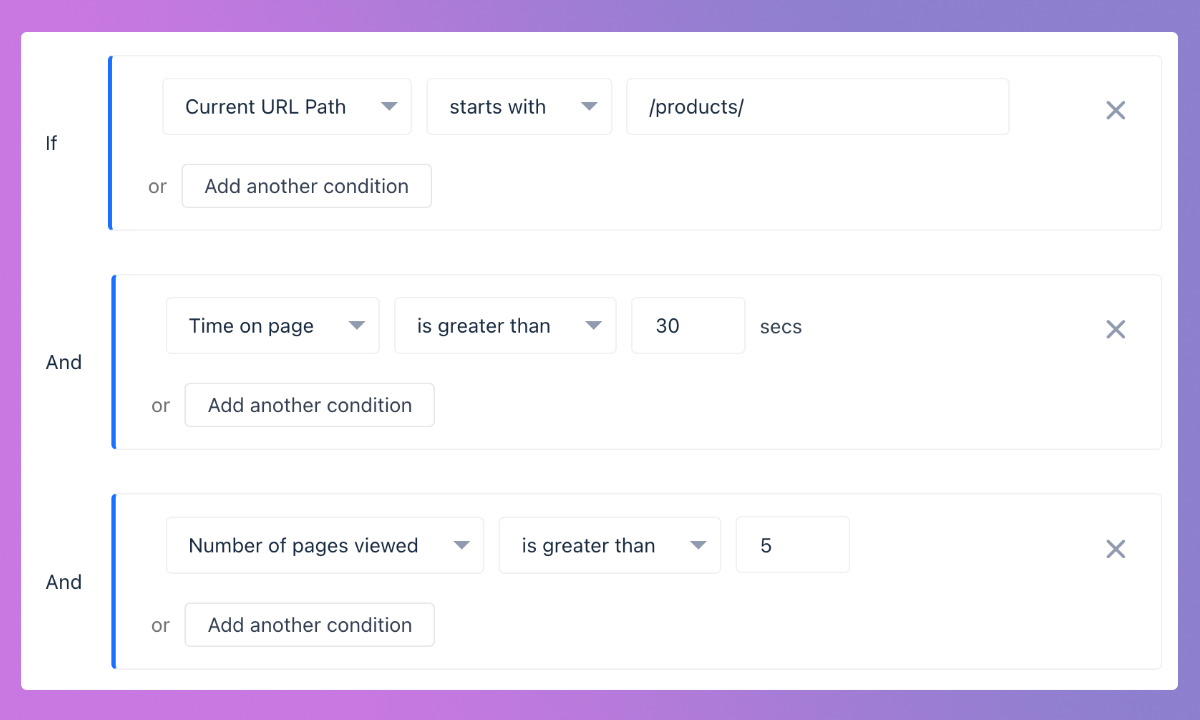Remove the Current URL Path condition
The width and height of the screenshot is (1200, 720).
tap(1116, 110)
